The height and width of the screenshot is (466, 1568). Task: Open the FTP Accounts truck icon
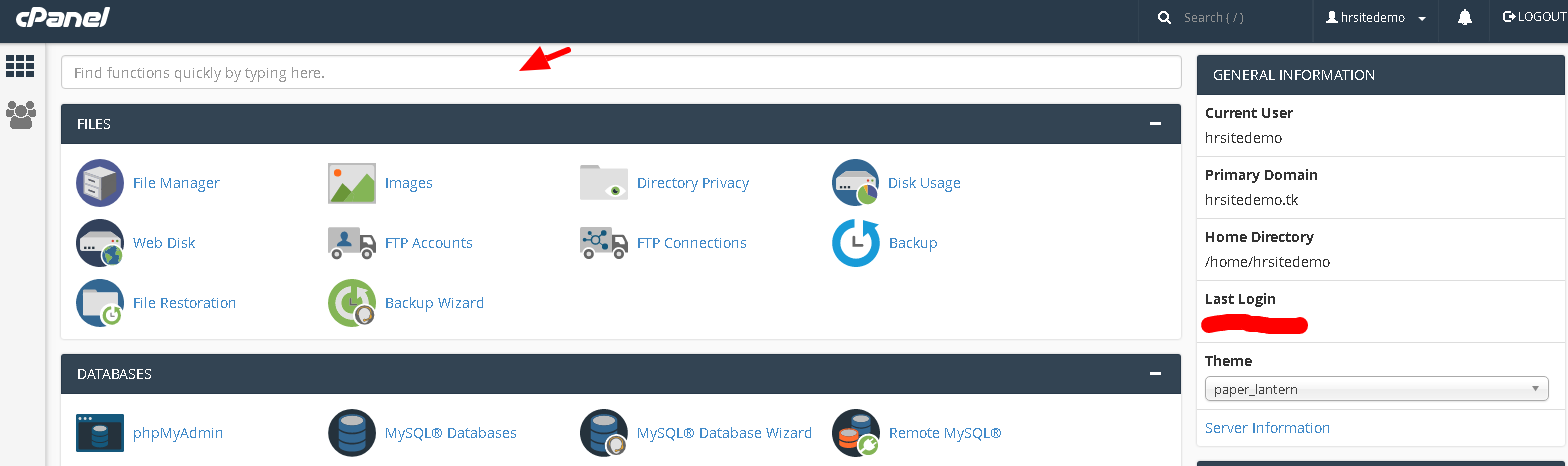352,243
